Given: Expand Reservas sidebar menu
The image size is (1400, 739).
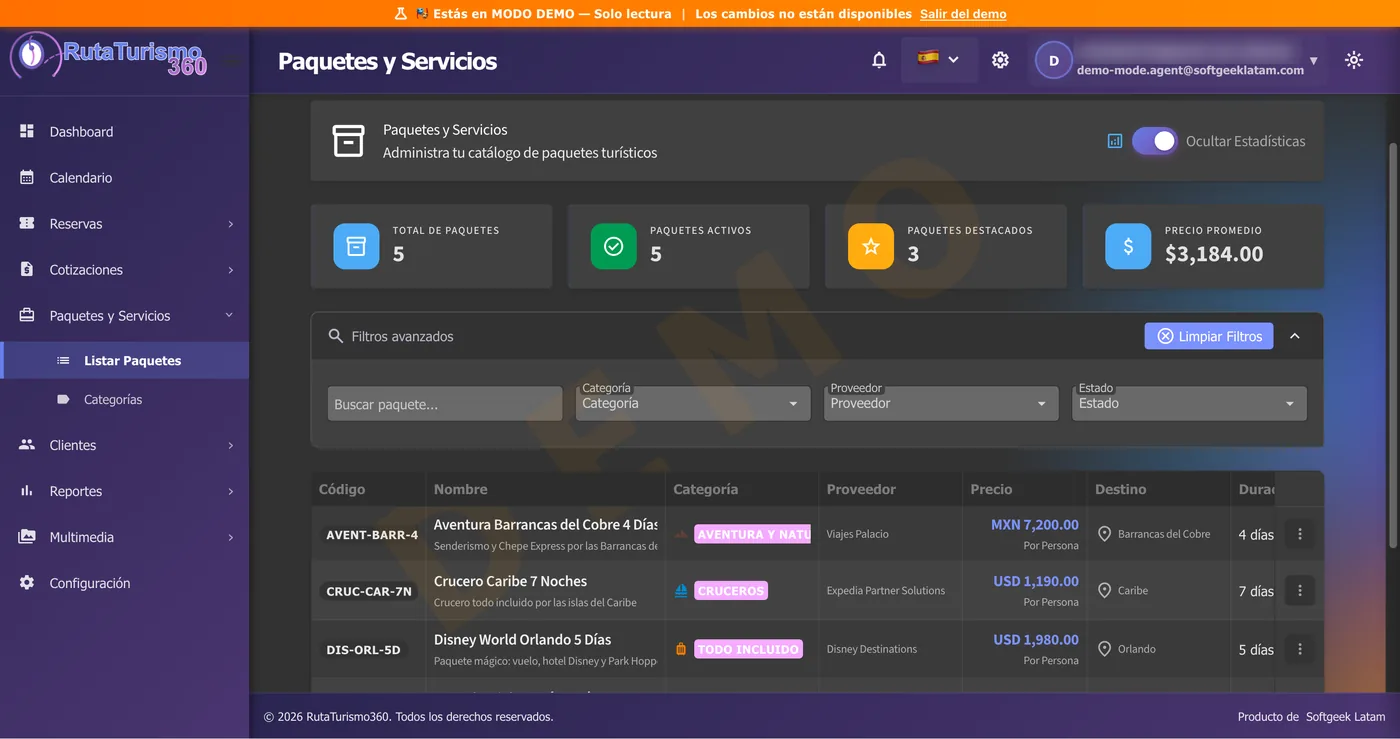Looking at the screenshot, I should coord(124,223).
